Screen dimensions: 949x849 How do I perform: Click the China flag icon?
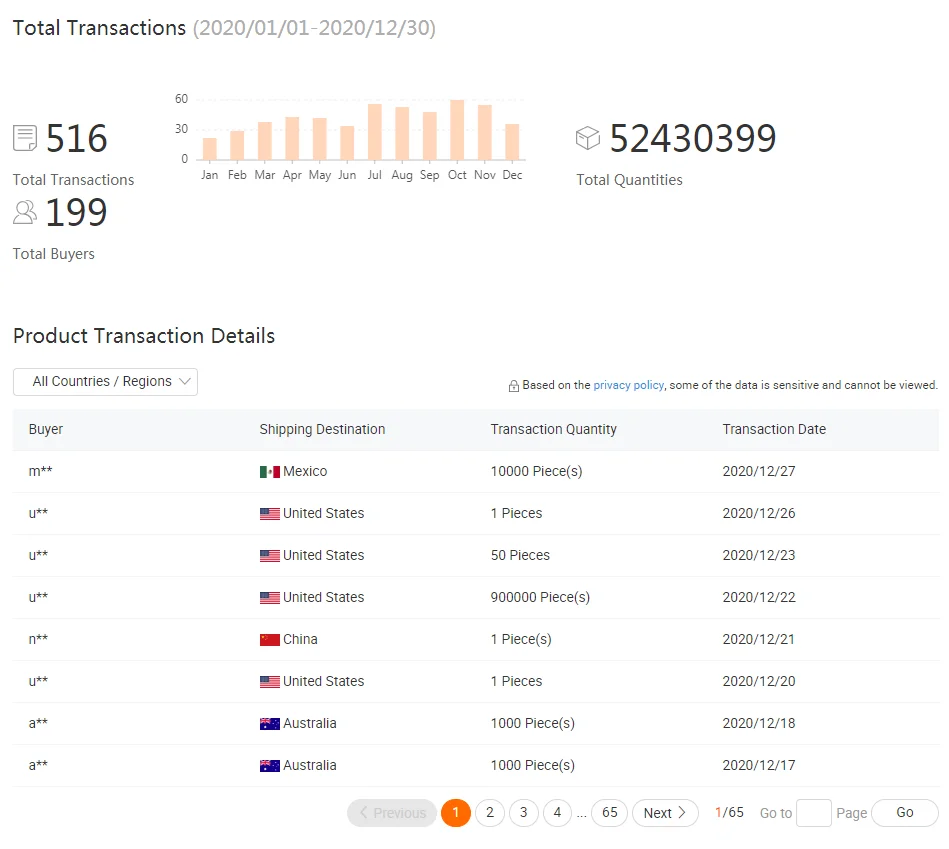point(269,640)
